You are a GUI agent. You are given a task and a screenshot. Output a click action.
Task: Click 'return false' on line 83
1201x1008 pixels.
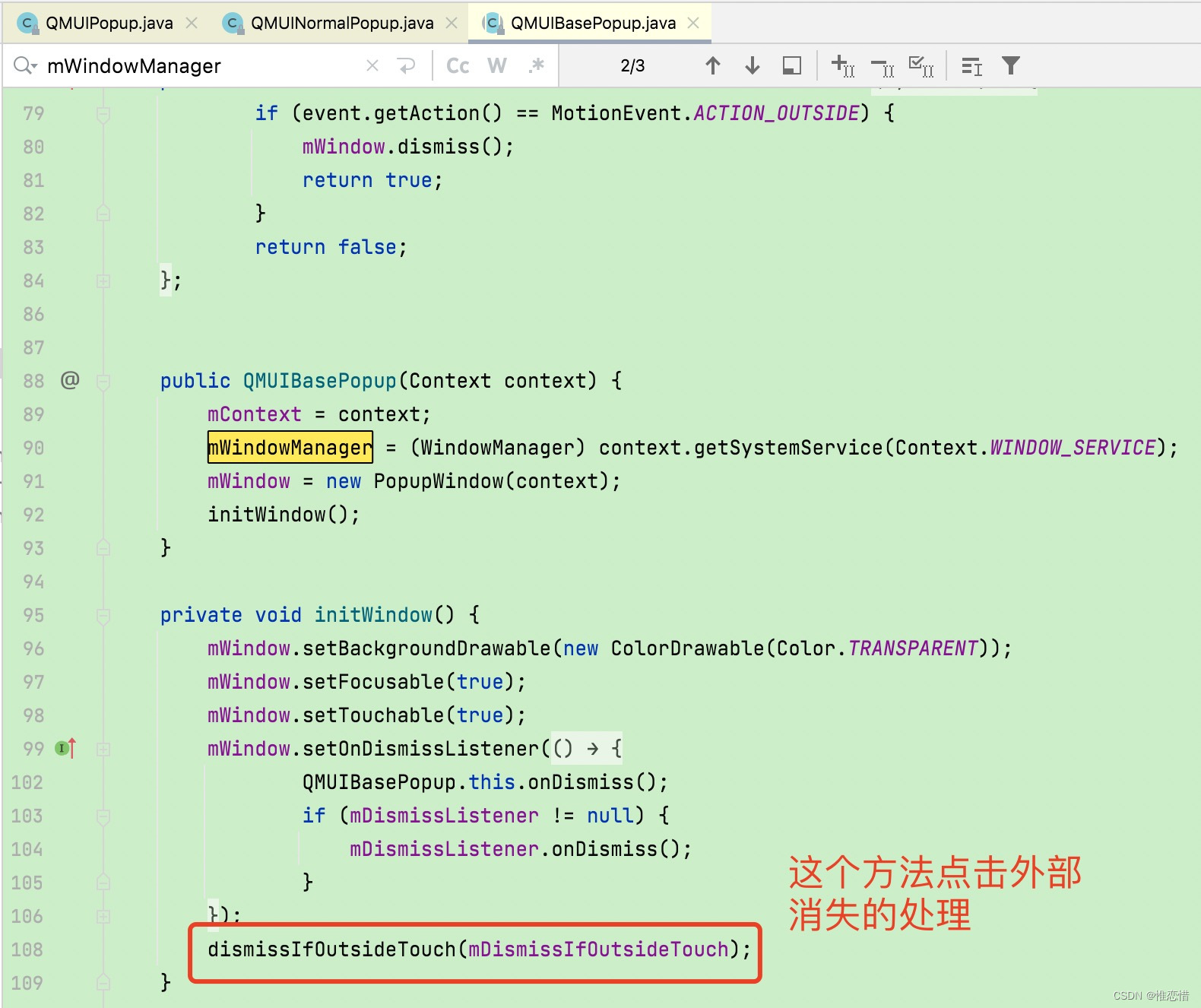(x=325, y=247)
